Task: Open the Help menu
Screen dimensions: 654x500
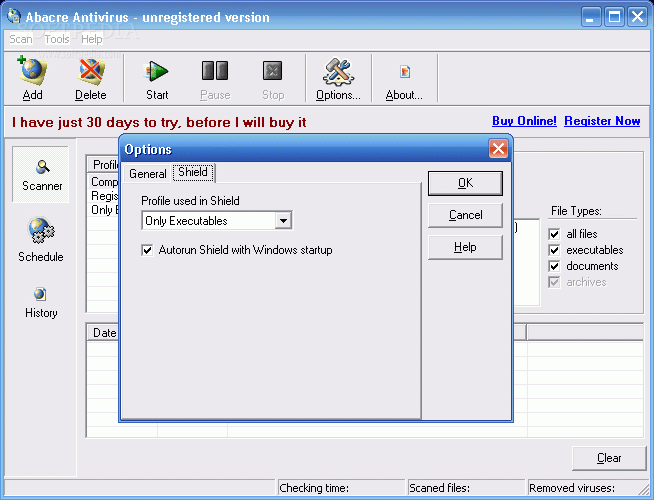Action: (x=92, y=39)
